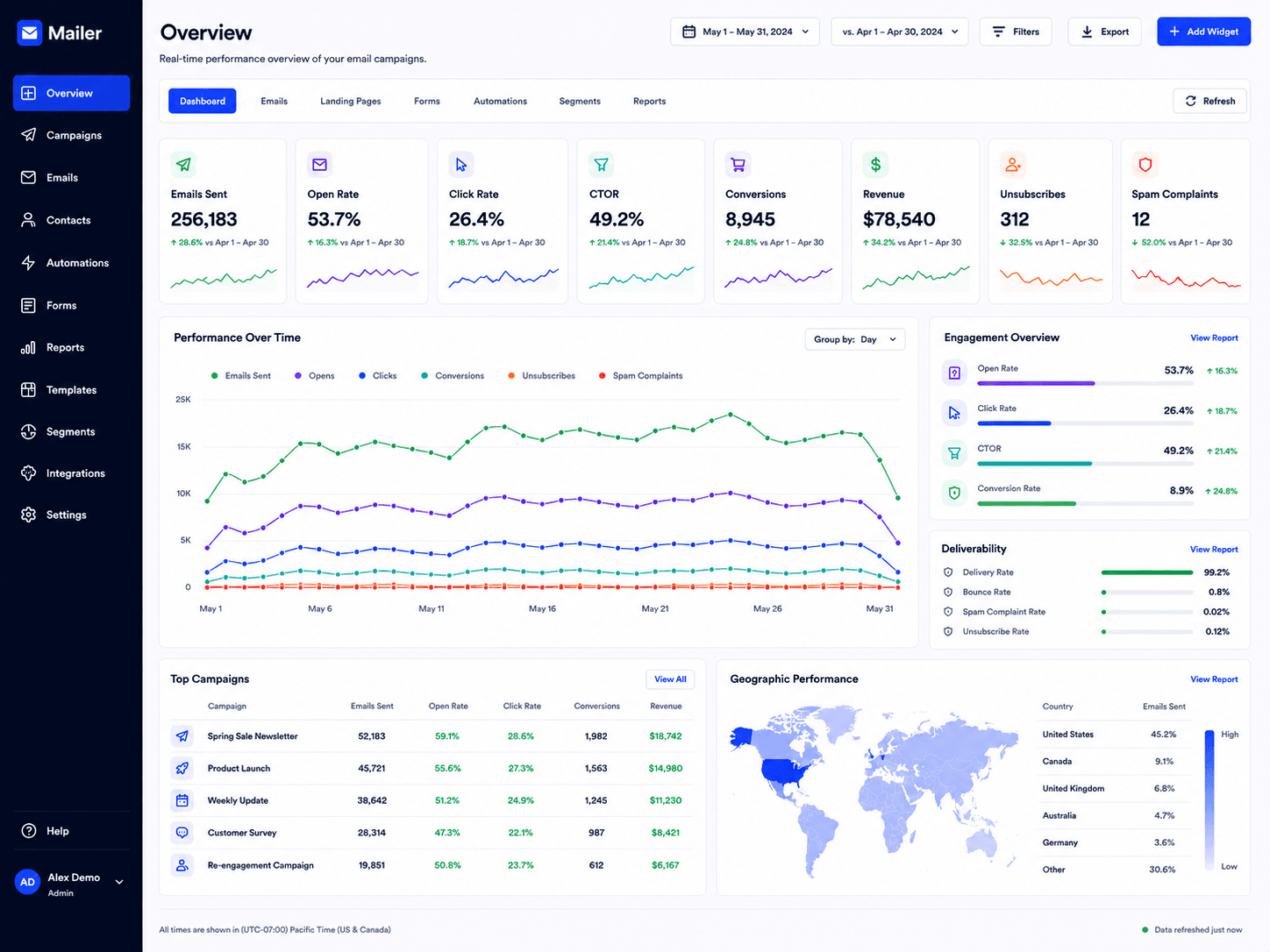Open the Automations tab

click(500, 101)
